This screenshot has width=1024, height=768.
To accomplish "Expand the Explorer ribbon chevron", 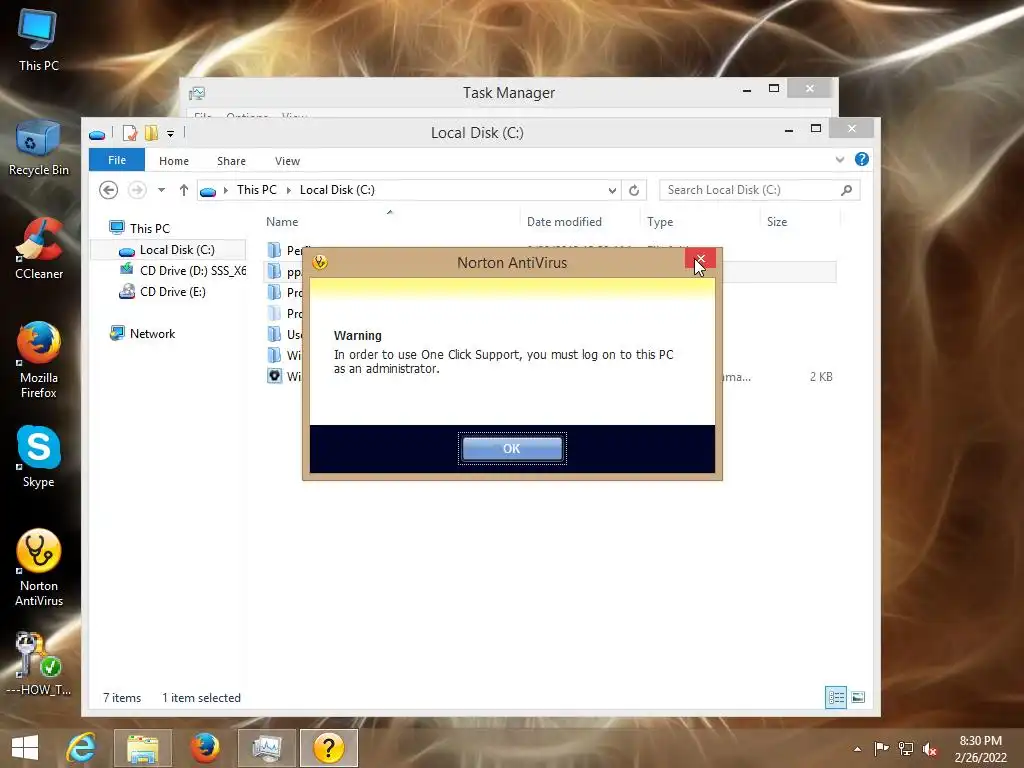I will [840, 159].
